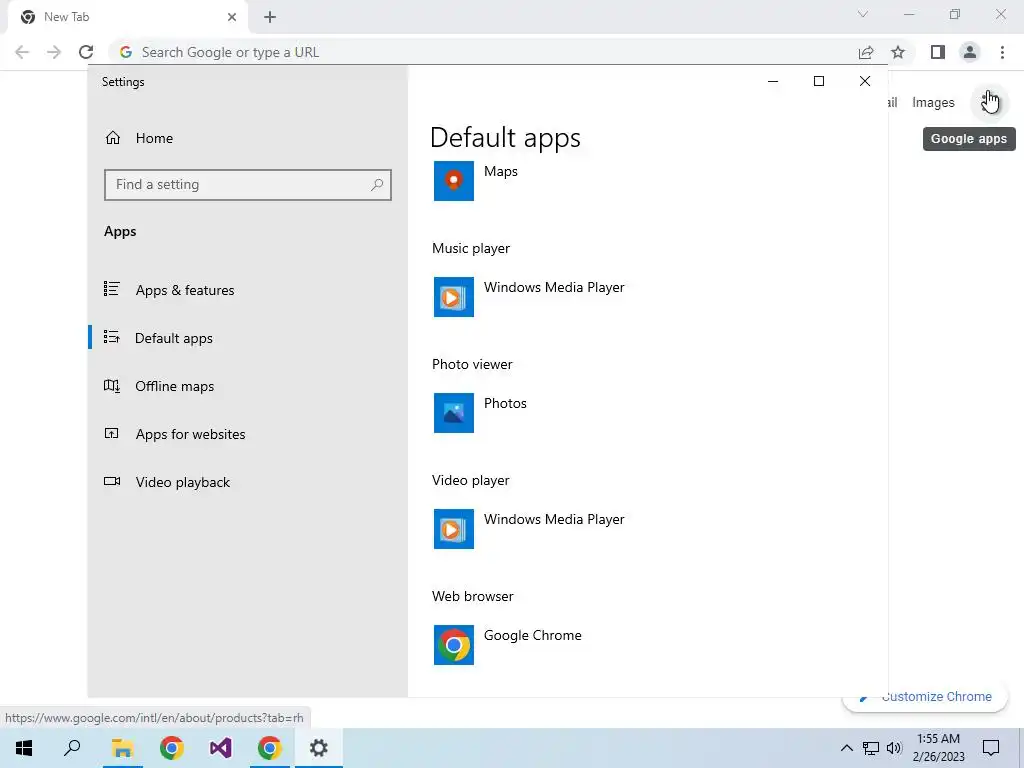1024x768 pixels.
Task: Open File Explorer from taskbar
Action: click(x=122, y=748)
